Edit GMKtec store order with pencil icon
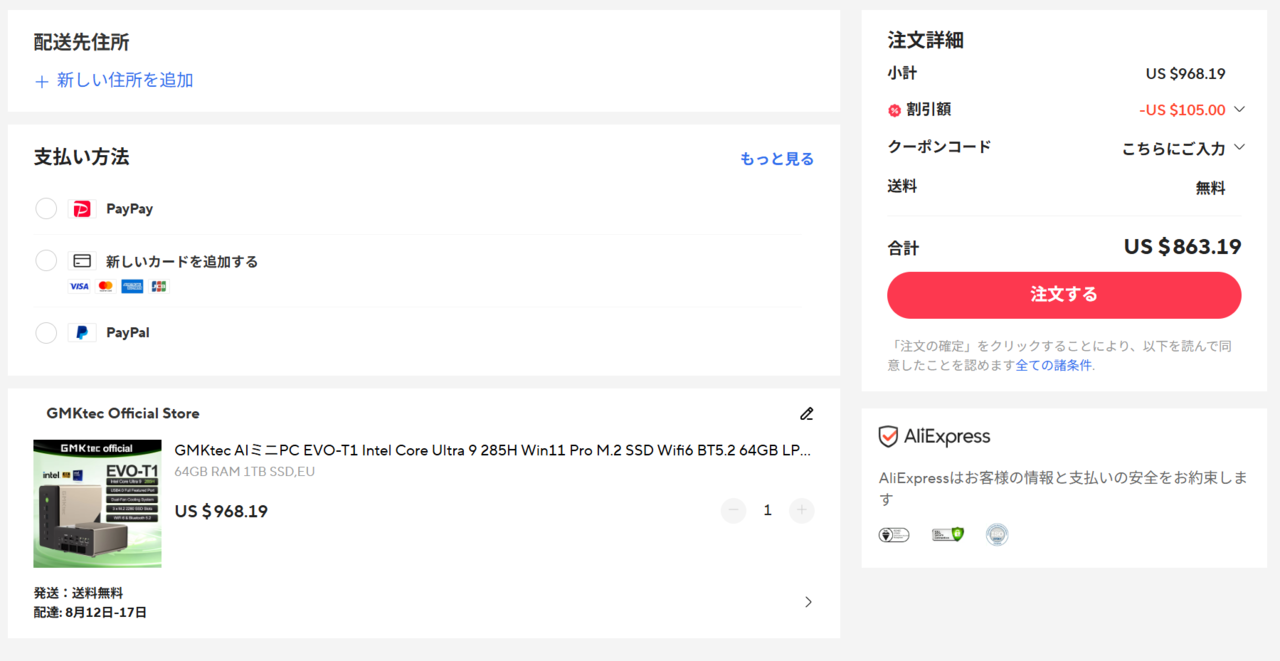Viewport: 1280px width, 661px height. [x=807, y=414]
